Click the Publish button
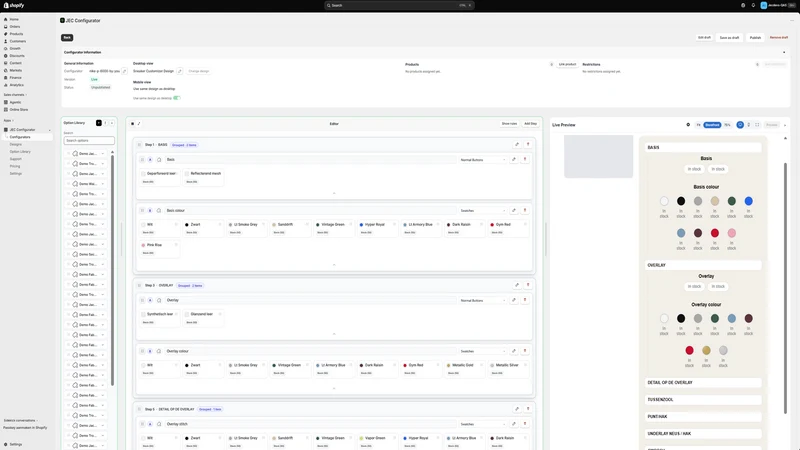The height and width of the screenshot is (450, 800). tap(755, 37)
